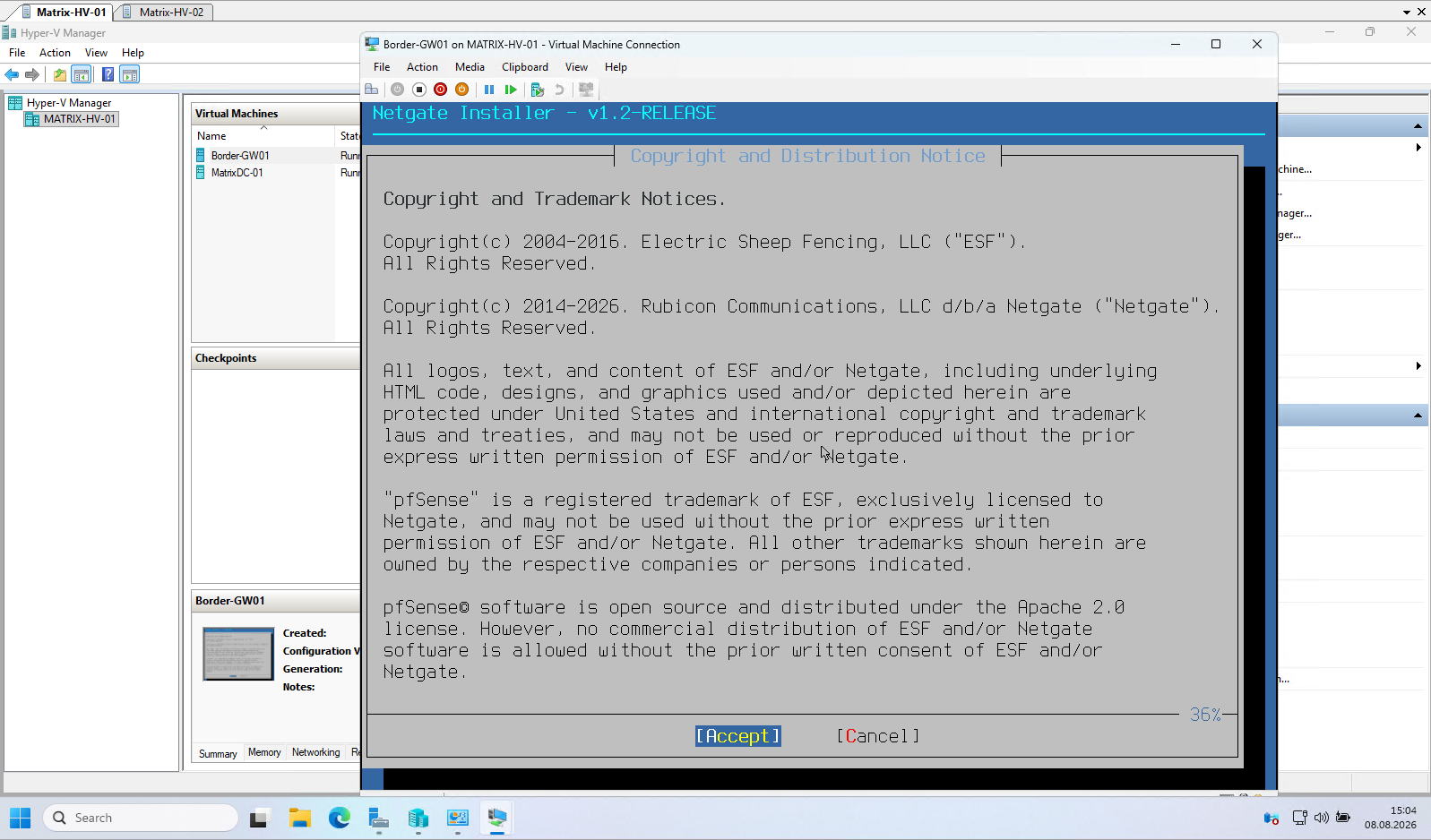Pause the virtual machine
The image size is (1431, 840).
(x=489, y=90)
